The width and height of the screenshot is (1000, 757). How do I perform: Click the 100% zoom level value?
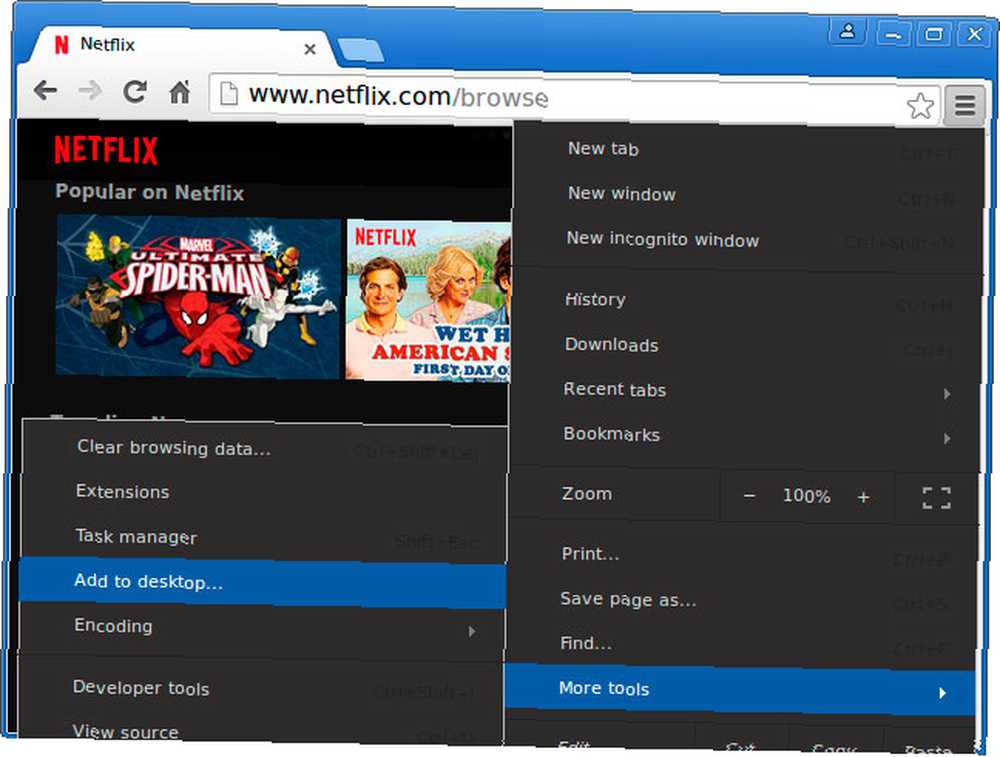806,496
